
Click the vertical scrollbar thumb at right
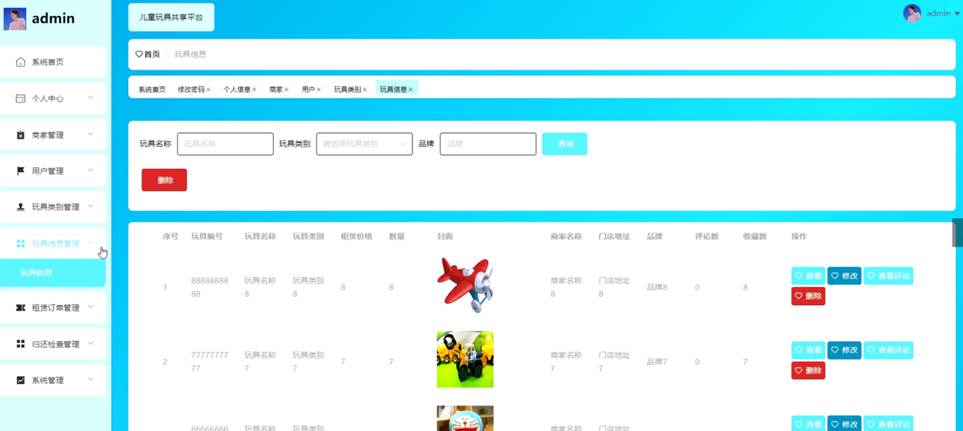(957, 232)
